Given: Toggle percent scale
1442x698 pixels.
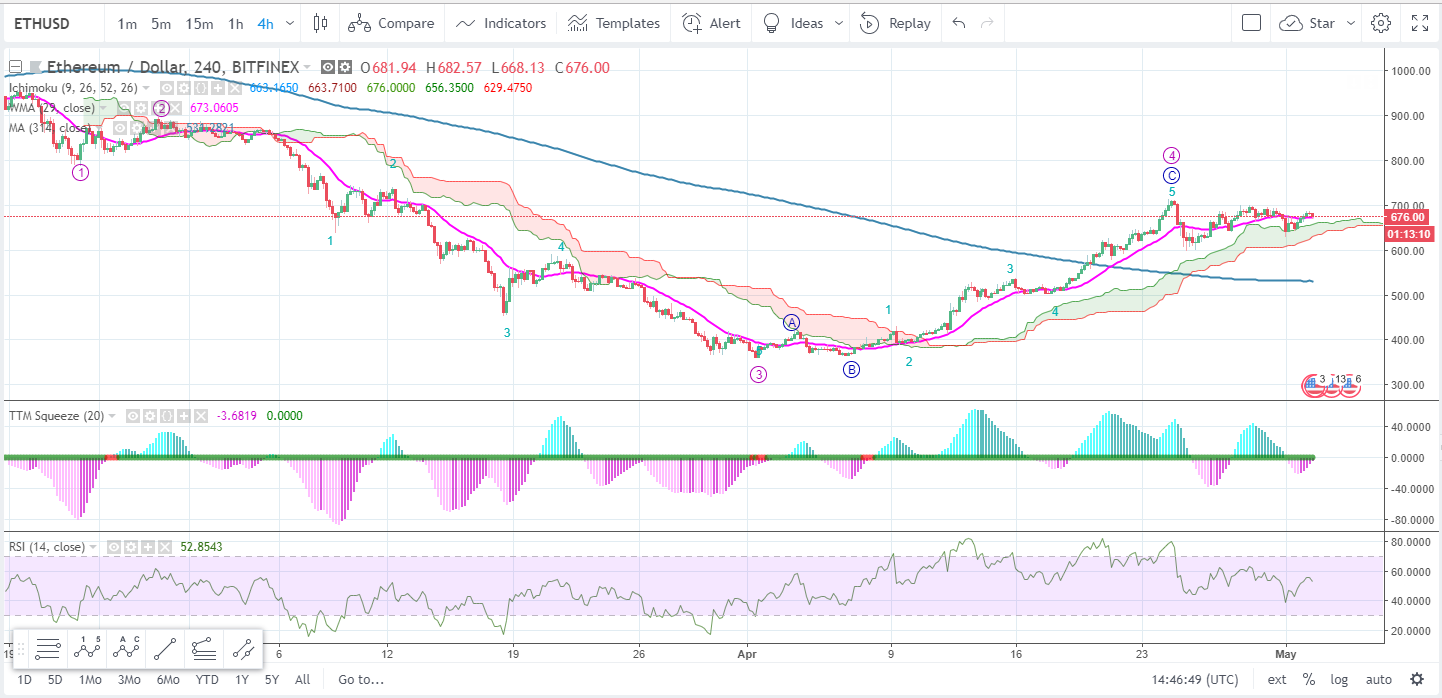Looking at the screenshot, I should (x=1308, y=679).
